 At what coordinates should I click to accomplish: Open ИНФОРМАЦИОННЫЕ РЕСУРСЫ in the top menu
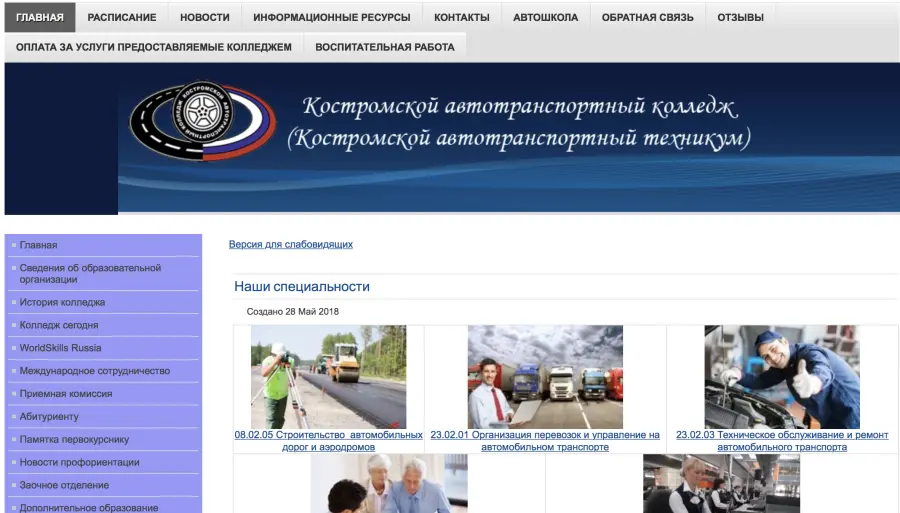(331, 18)
